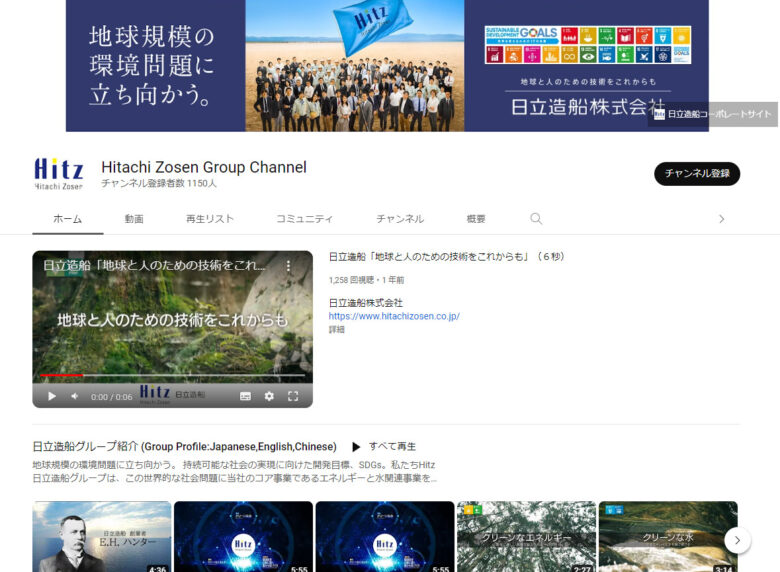The width and height of the screenshot is (780, 572).
Task: Open the 5:55 Hitz video next to the E.H. ハンター thumbnail
Action: coord(243,537)
